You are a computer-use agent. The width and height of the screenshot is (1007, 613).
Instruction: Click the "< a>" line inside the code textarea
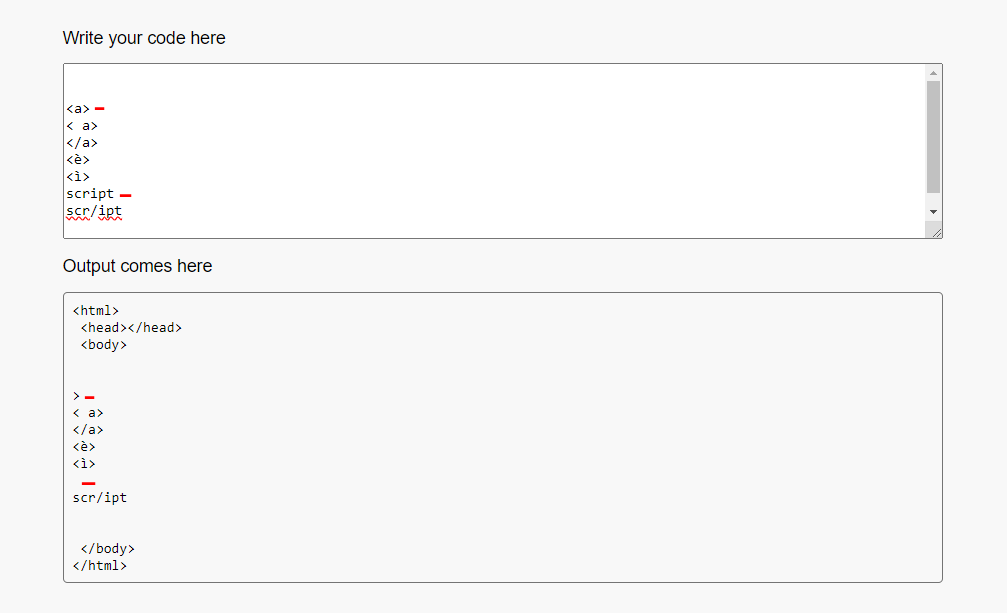point(82,126)
